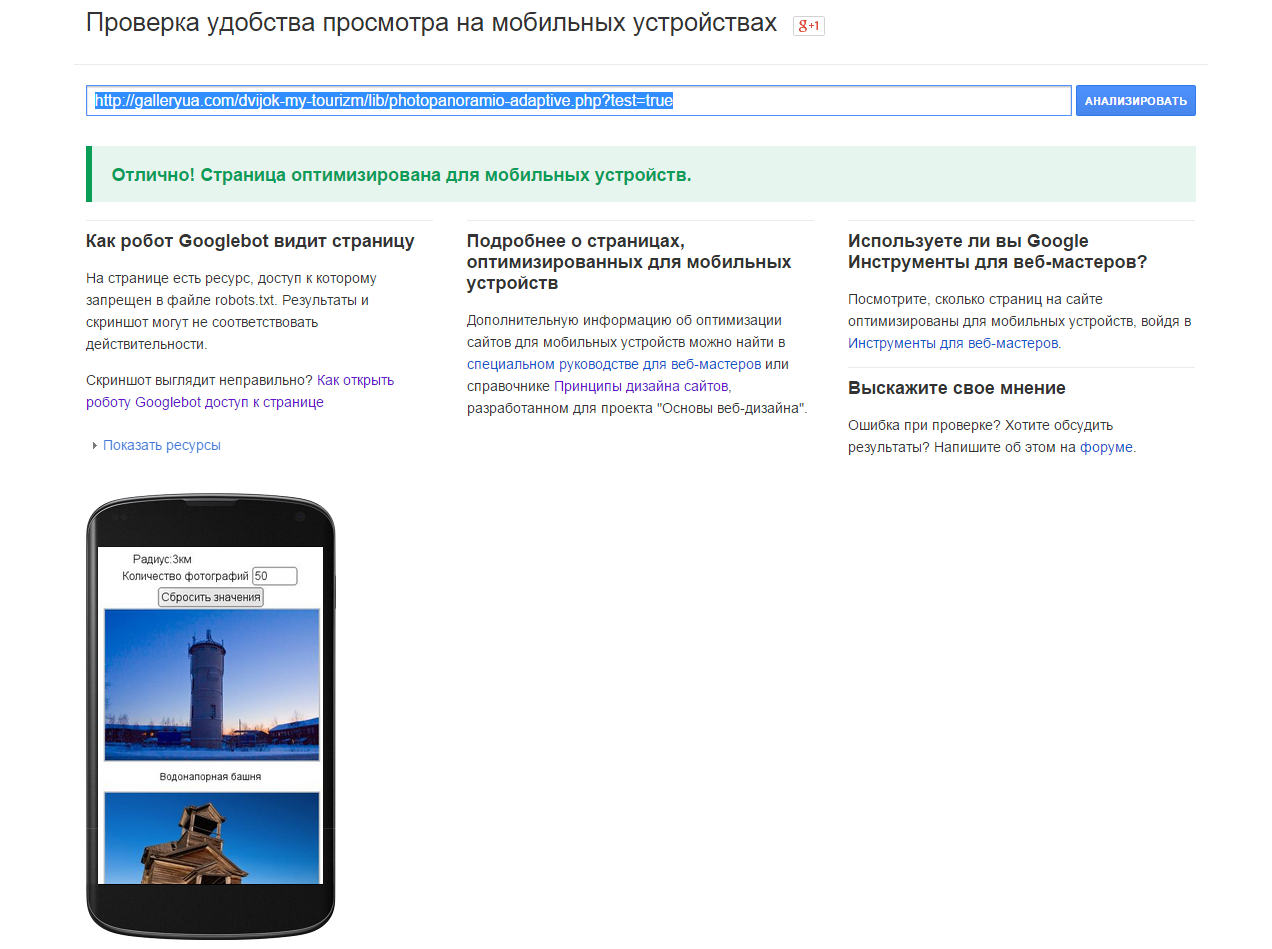Click the АНАЛИЗИРОВАТЬ button
Screen dimensions: 1272x949
pyautogui.click(x=1135, y=101)
